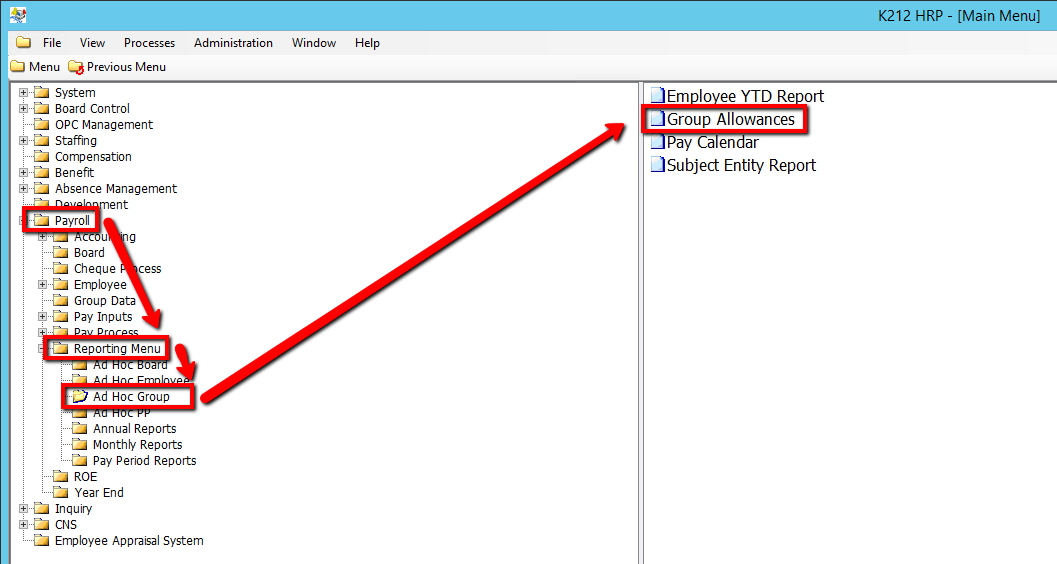Open the Processes menu
1057x564 pixels.
point(149,43)
